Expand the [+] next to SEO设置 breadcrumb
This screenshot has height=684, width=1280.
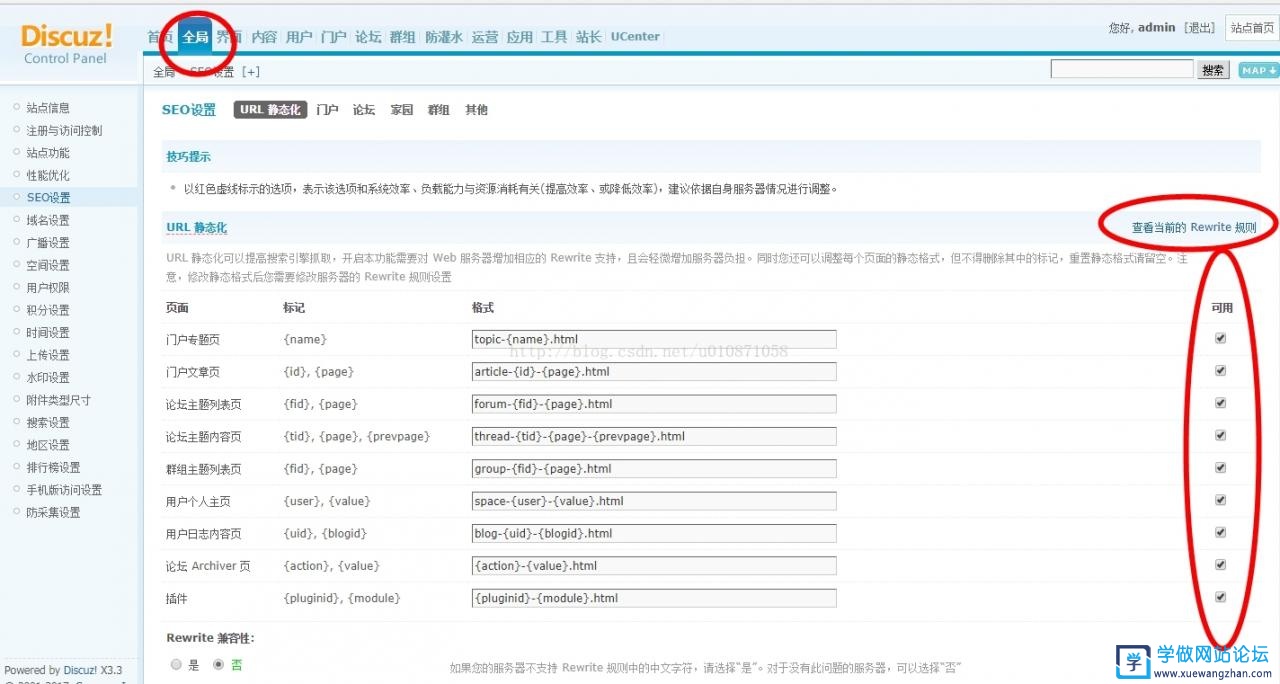(251, 71)
